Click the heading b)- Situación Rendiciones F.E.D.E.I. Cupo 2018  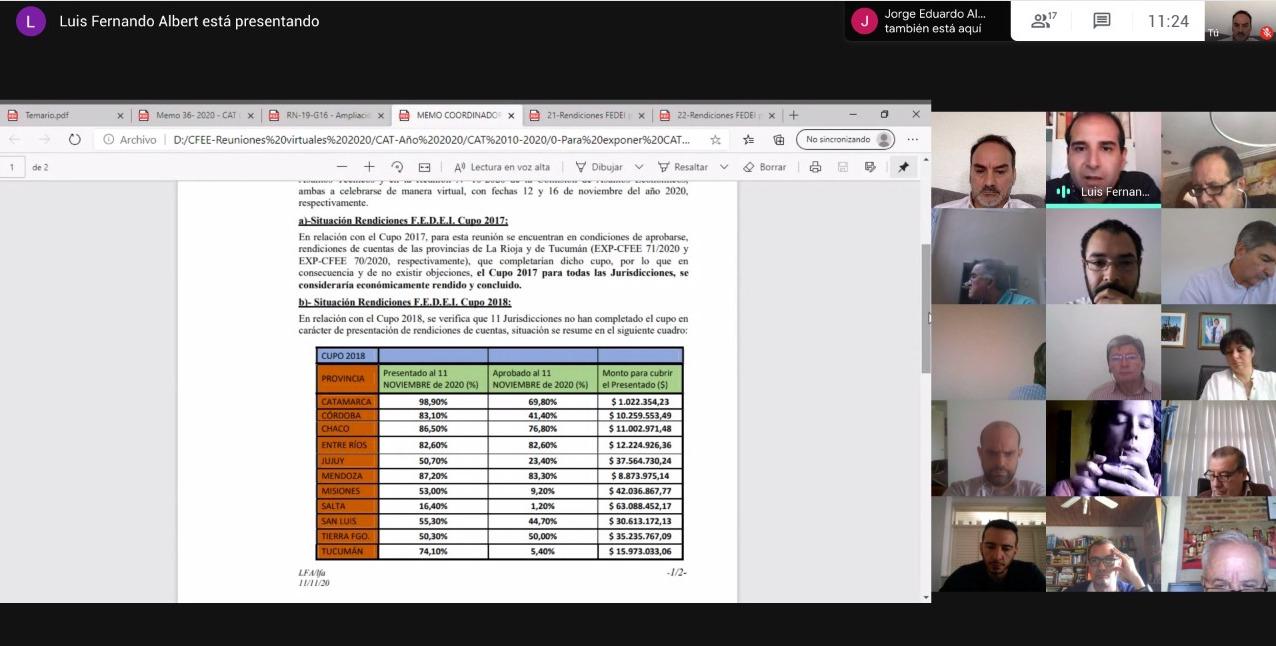click(405, 302)
